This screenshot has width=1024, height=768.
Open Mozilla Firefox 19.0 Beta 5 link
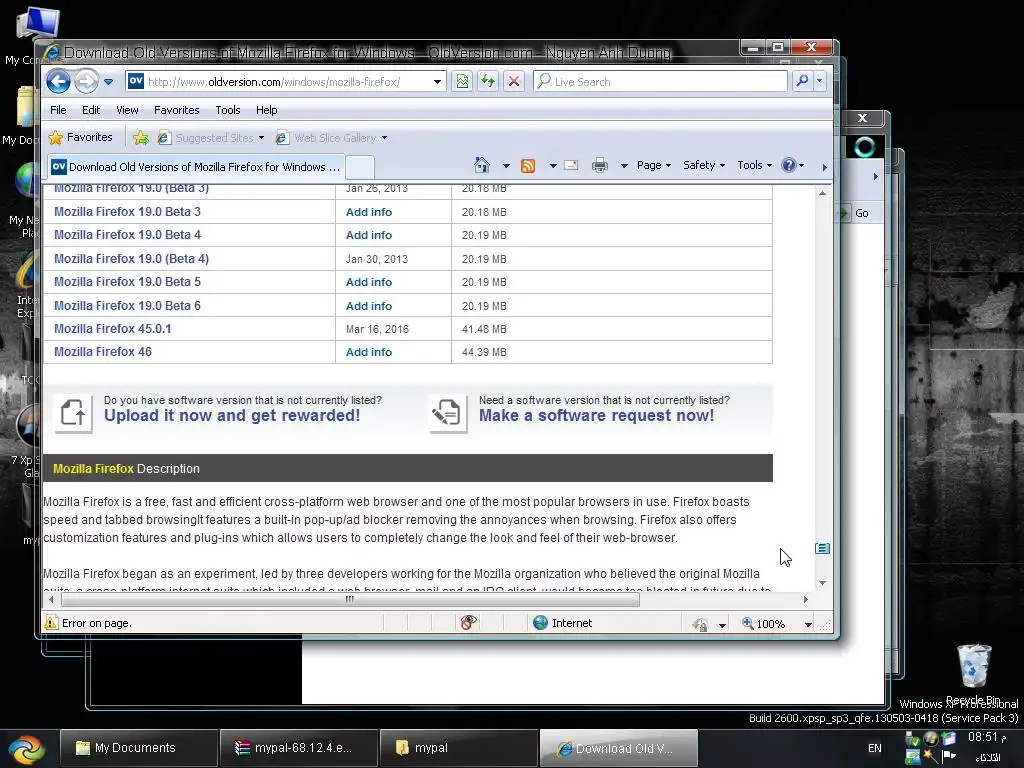tap(127, 281)
